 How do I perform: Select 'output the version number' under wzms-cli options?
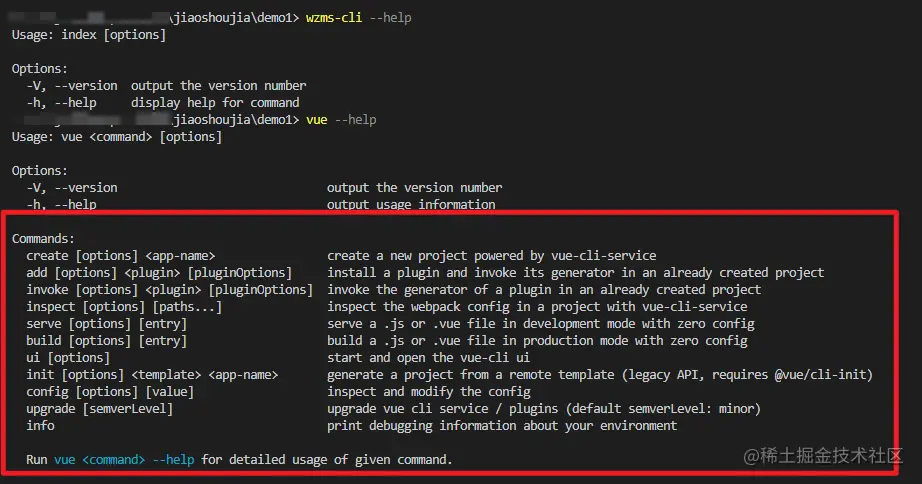point(218,86)
